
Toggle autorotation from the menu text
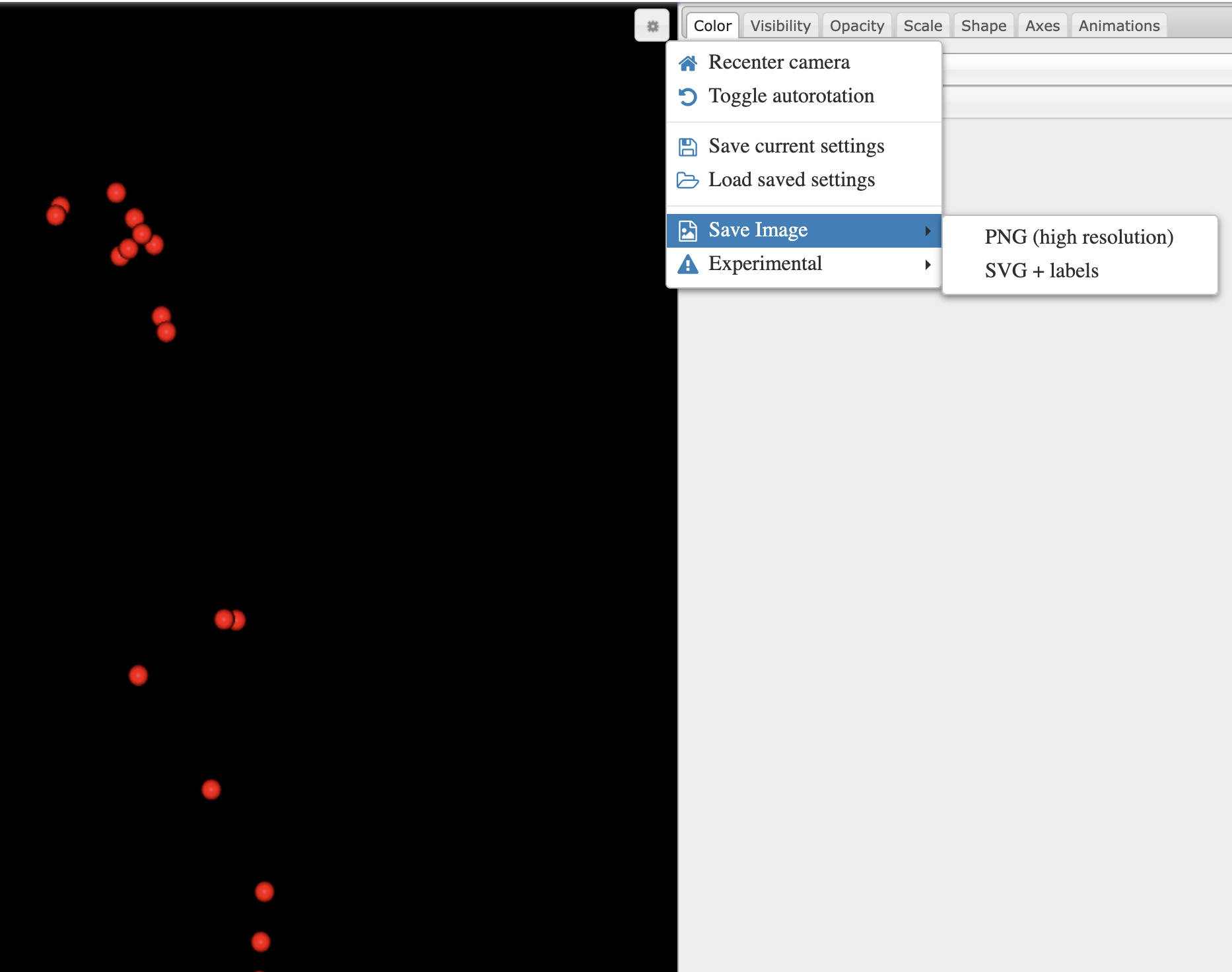click(791, 96)
